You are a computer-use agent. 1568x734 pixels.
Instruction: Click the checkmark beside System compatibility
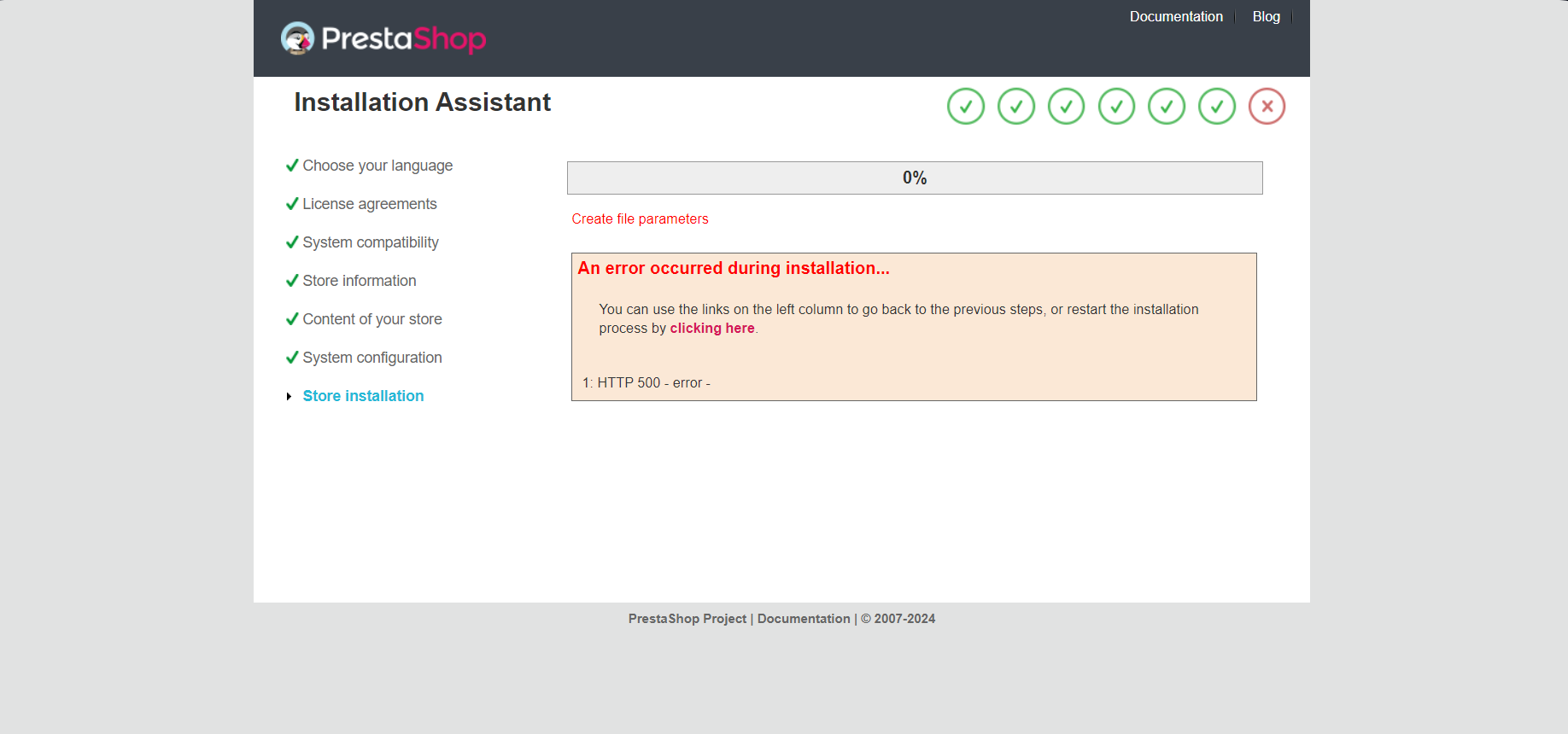click(x=292, y=242)
